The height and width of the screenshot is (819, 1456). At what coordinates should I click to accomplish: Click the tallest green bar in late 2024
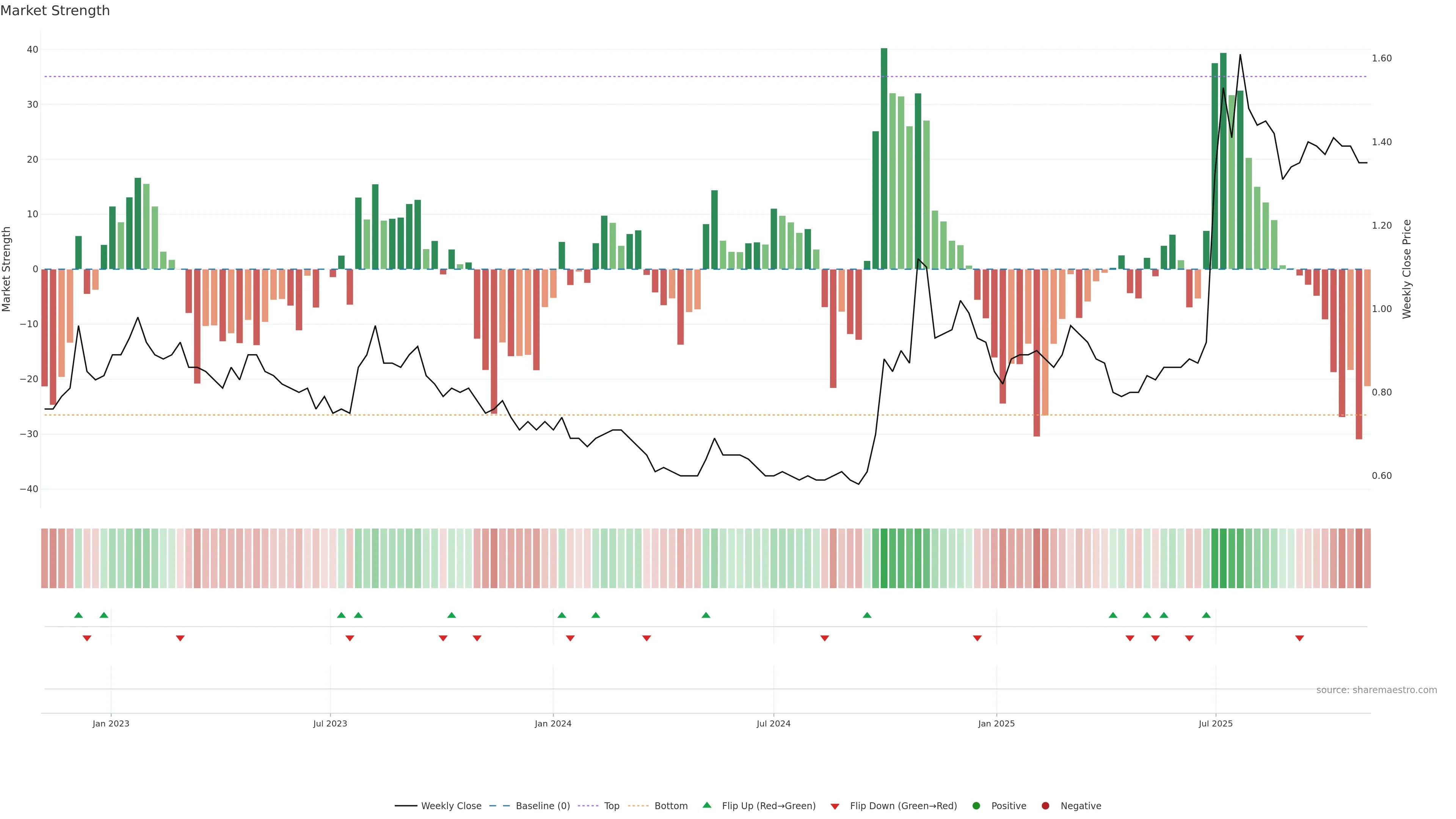[884, 158]
